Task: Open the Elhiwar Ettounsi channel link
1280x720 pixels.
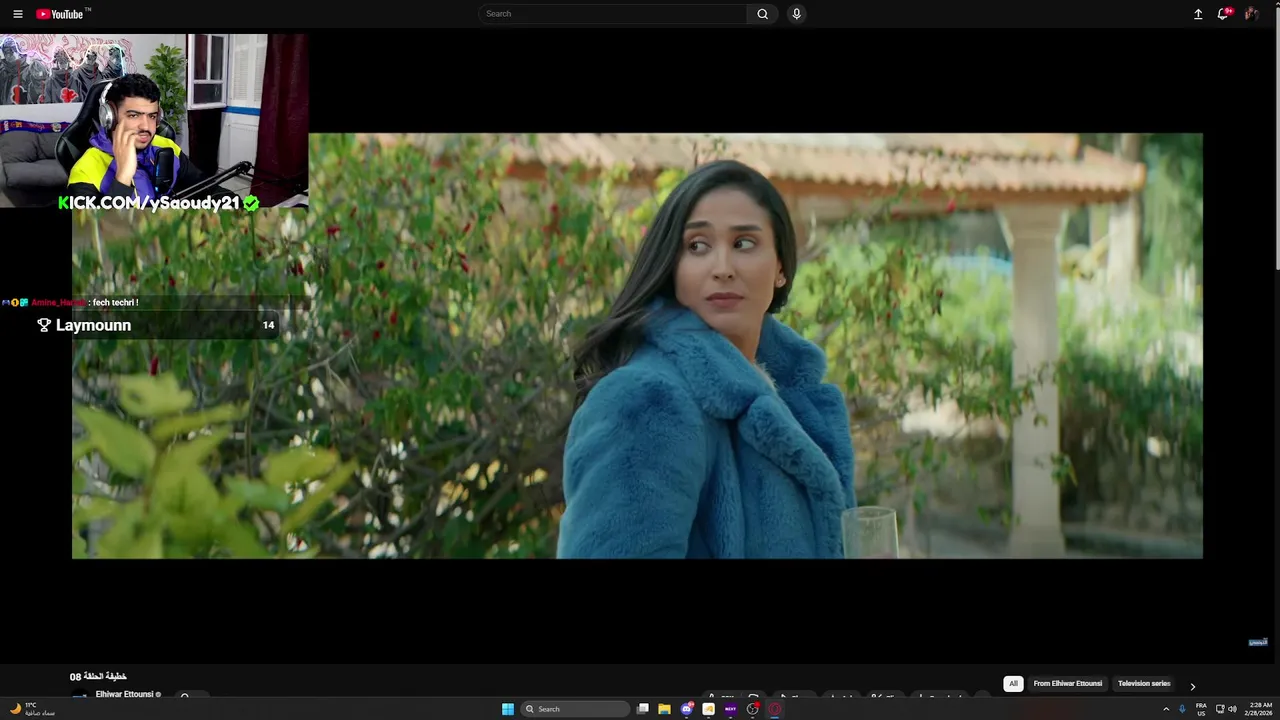Action: pyautogui.click(x=124, y=694)
